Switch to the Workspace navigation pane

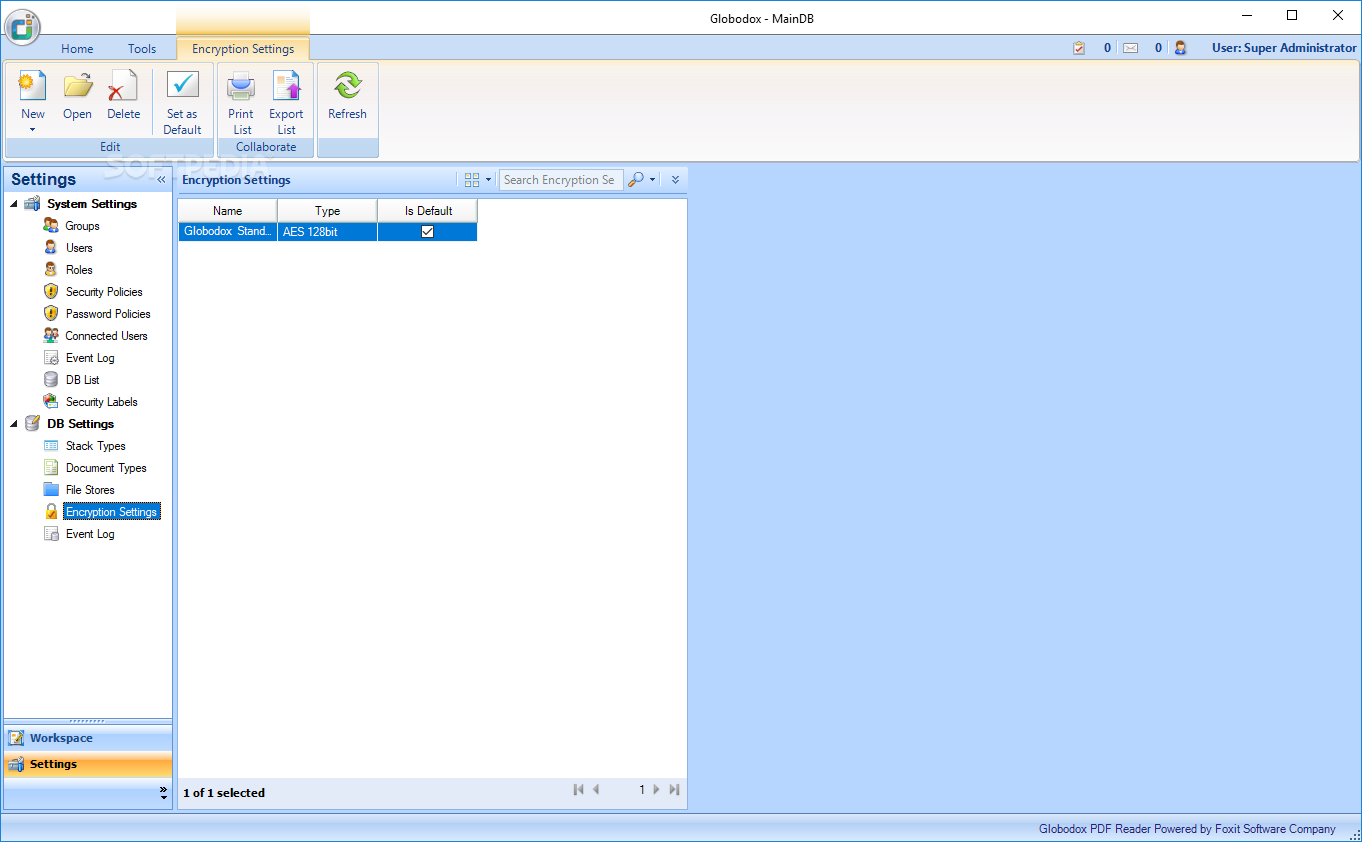point(87,738)
